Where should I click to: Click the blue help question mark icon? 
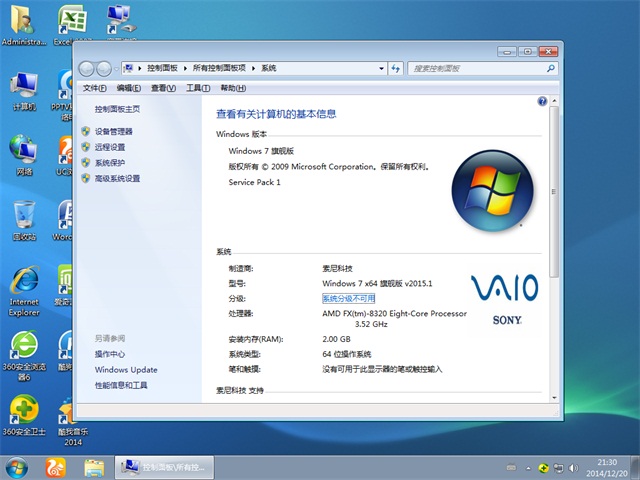click(x=541, y=101)
